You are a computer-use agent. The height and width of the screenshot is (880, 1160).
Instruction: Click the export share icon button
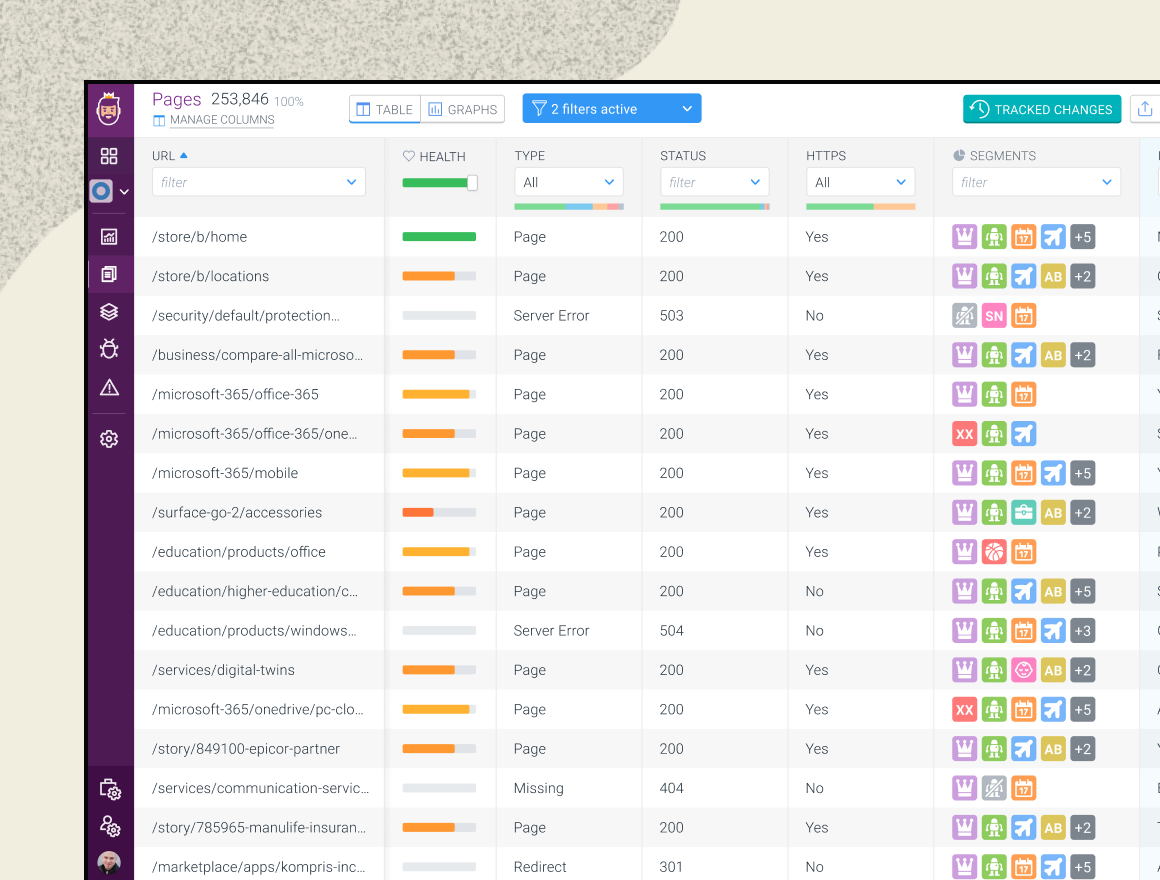tap(1145, 109)
